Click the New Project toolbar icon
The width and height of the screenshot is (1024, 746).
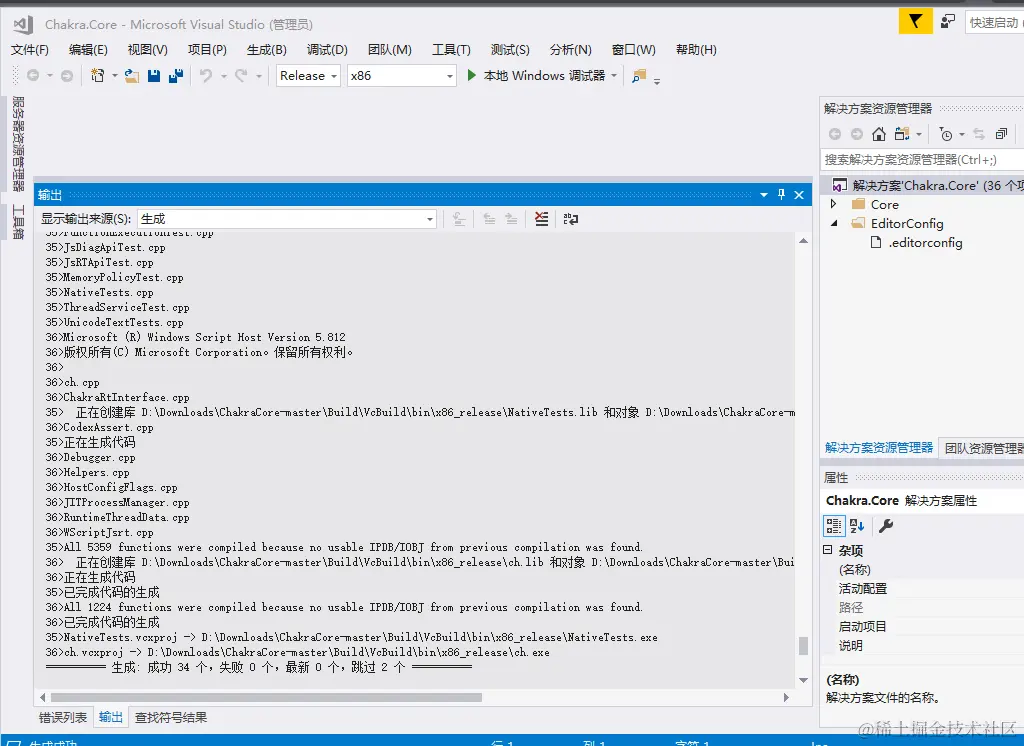97,76
